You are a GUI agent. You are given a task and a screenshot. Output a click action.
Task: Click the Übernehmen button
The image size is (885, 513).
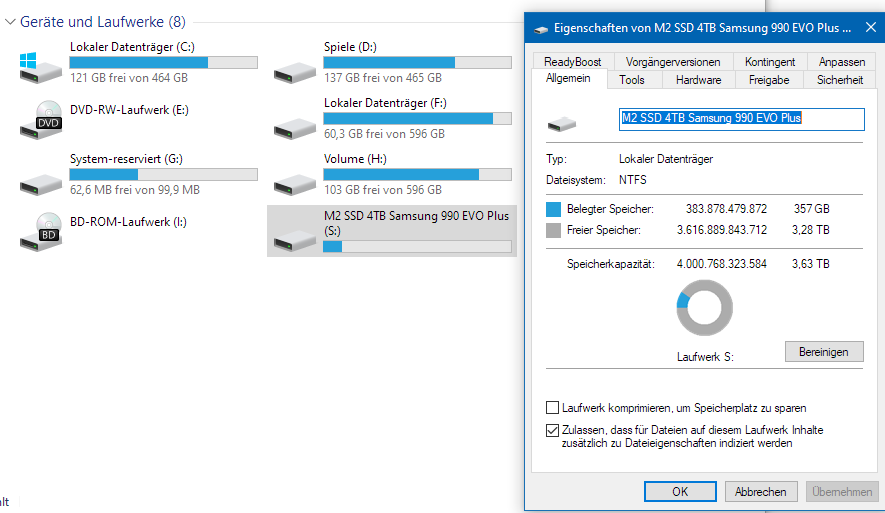pos(842,492)
